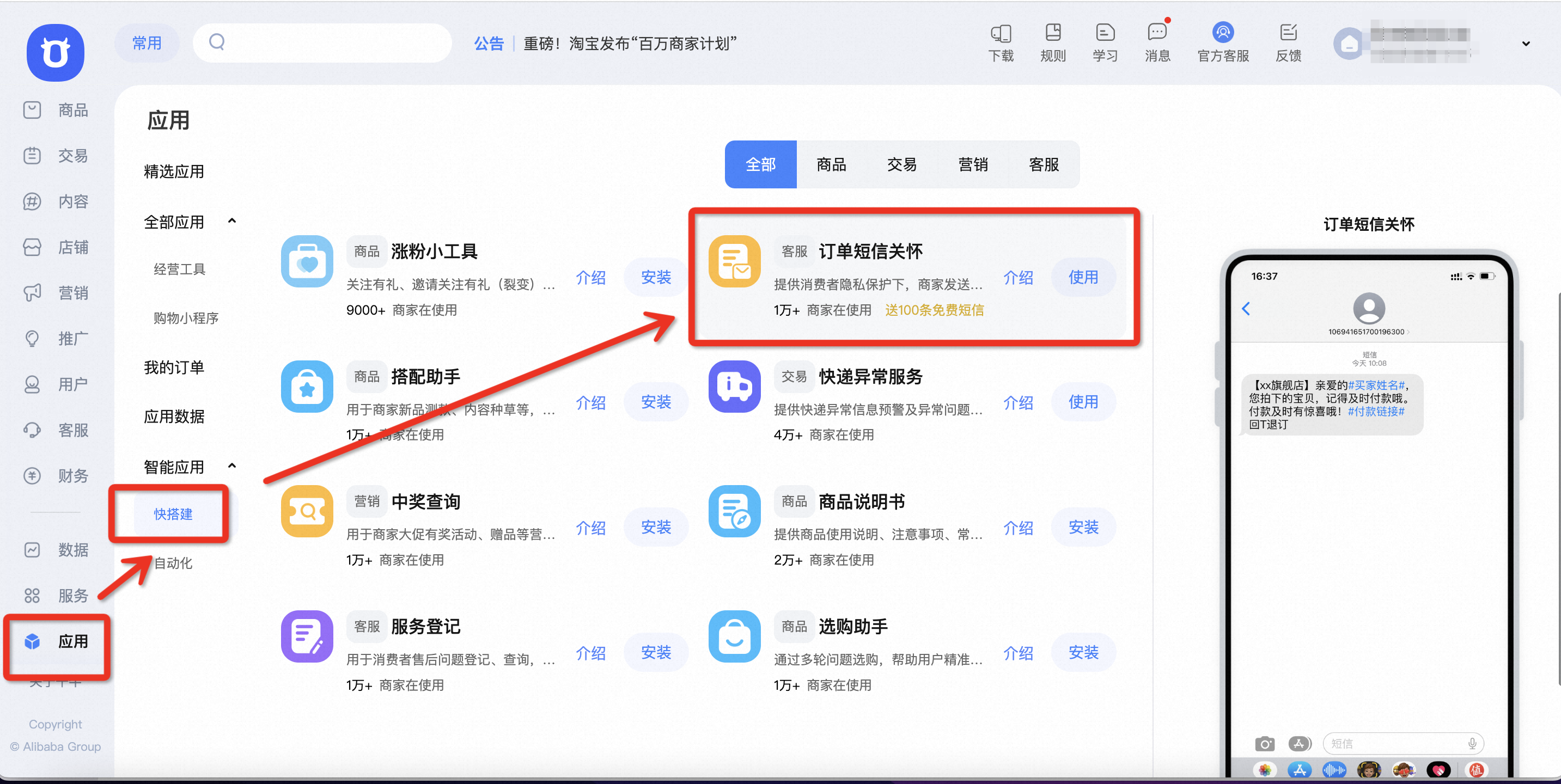This screenshot has height=784, width=1561.
Task: Open 介绍 for 快递异常服务
Action: (x=1018, y=403)
